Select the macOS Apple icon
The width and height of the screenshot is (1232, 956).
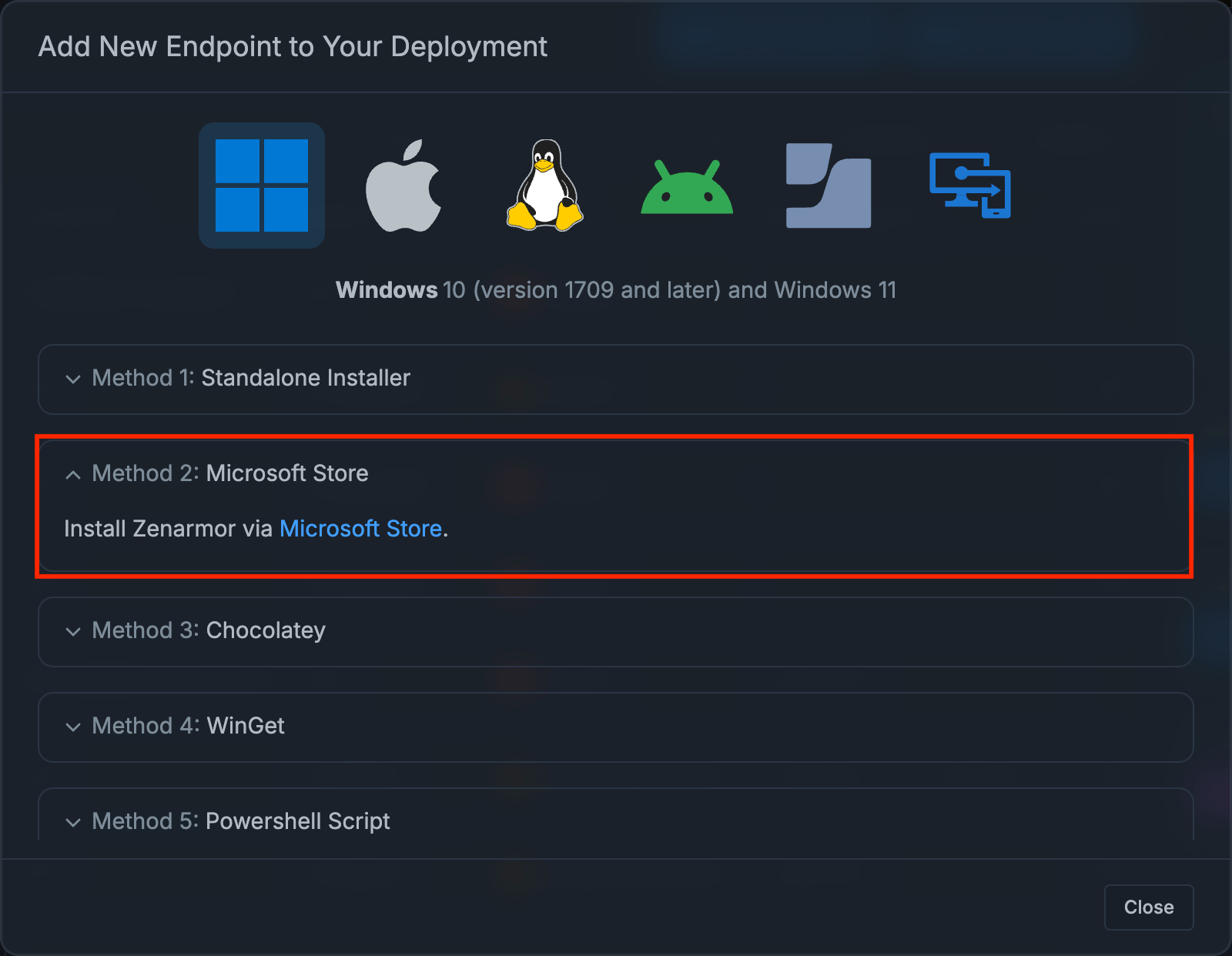403,186
